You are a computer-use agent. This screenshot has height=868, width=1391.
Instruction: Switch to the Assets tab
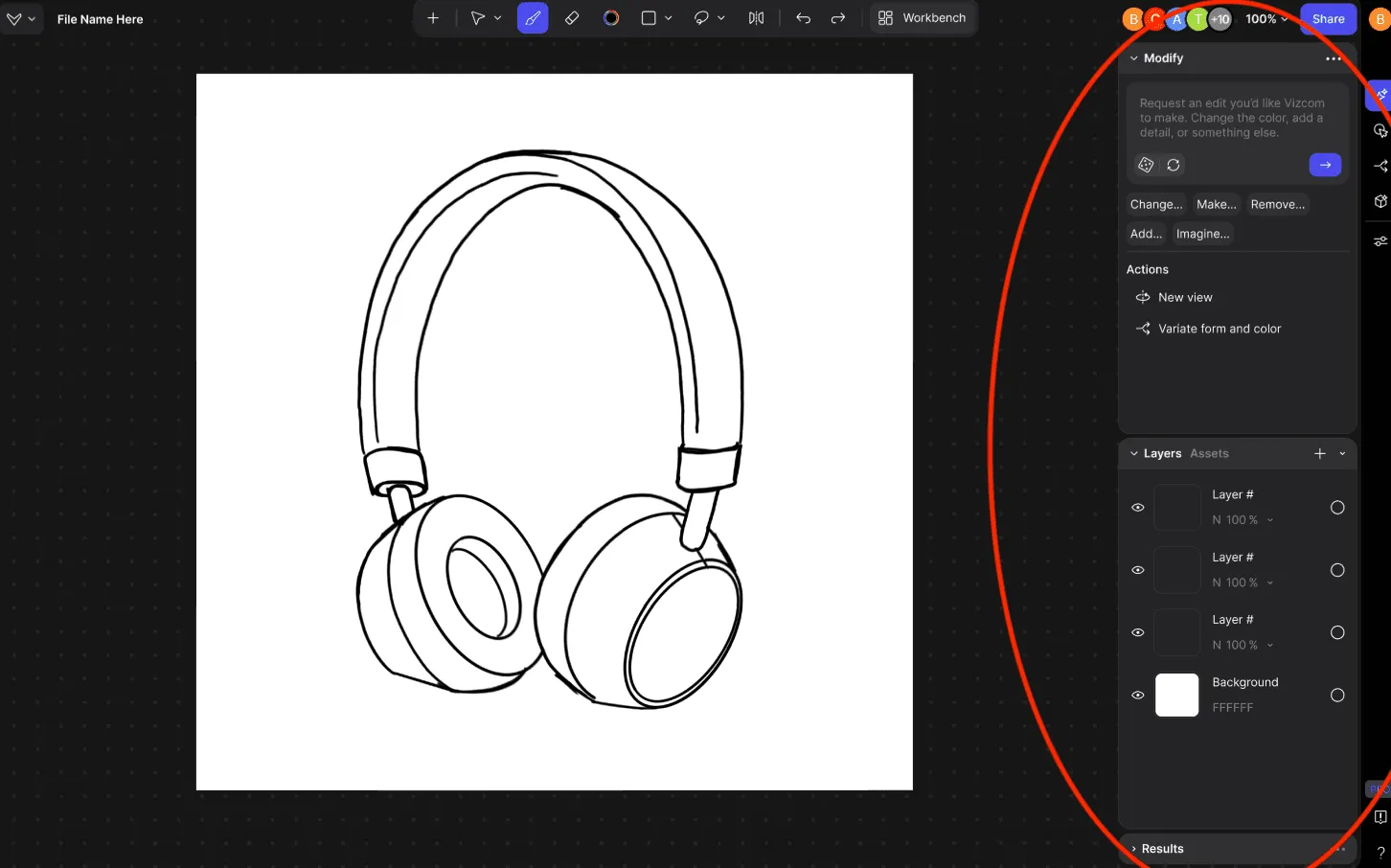(x=1209, y=454)
